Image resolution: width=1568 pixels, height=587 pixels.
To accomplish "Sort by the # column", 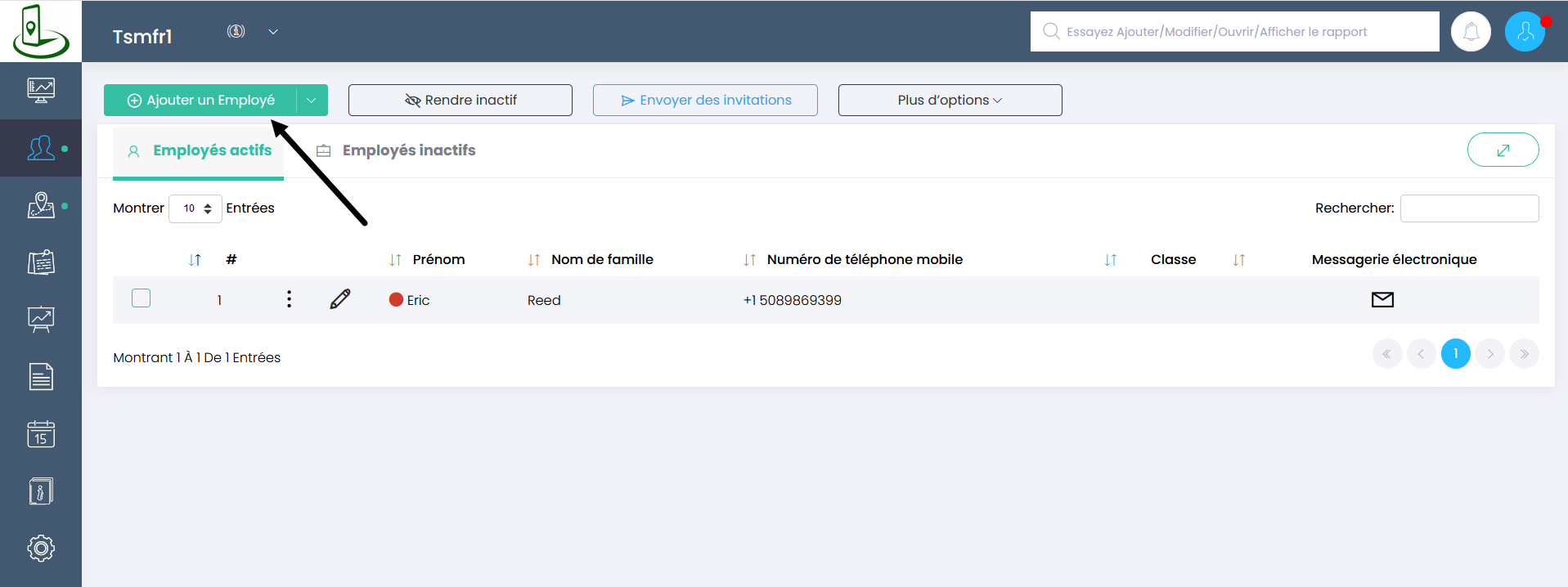I will coord(231,259).
